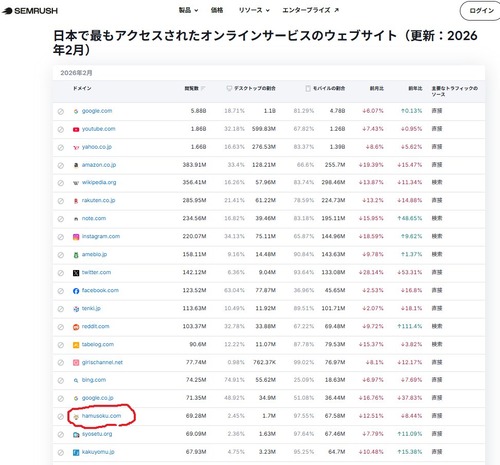
Task: Click the YouTube favicon icon
Action: [x=76, y=129]
